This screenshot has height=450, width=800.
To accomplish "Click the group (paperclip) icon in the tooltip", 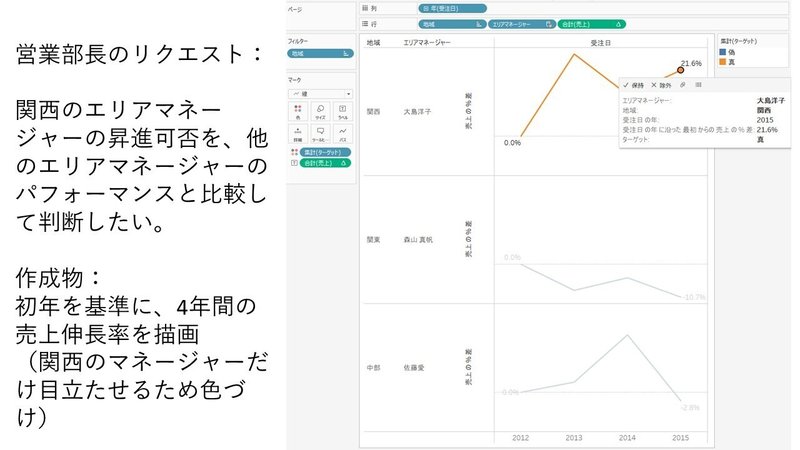I will 683,85.
